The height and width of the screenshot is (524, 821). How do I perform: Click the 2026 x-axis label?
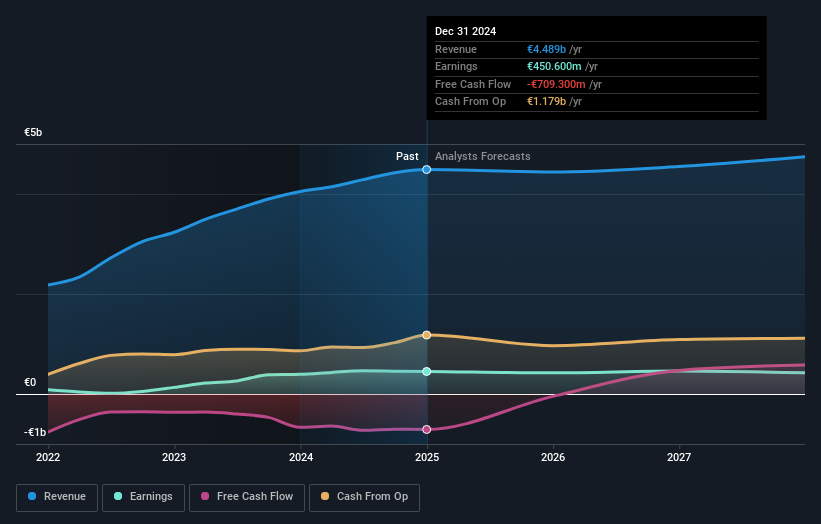(x=553, y=457)
